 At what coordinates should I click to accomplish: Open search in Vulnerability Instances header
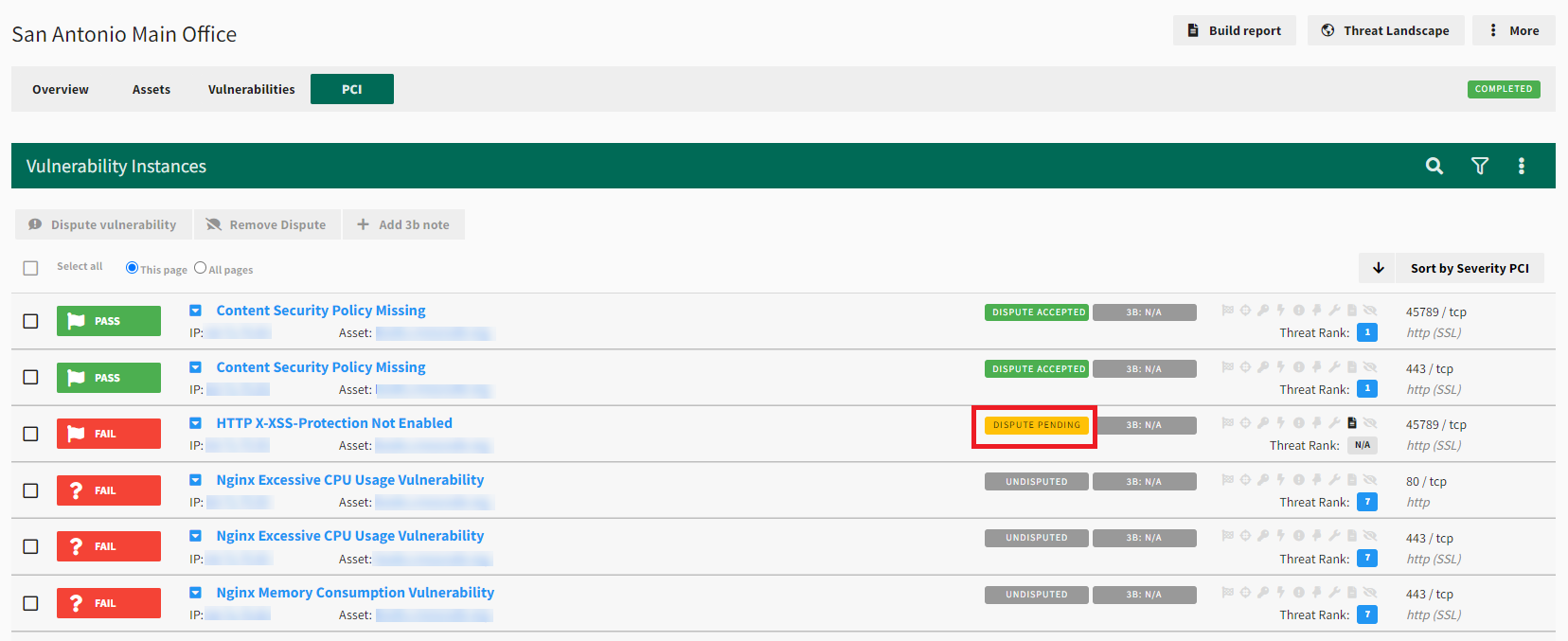point(1434,166)
